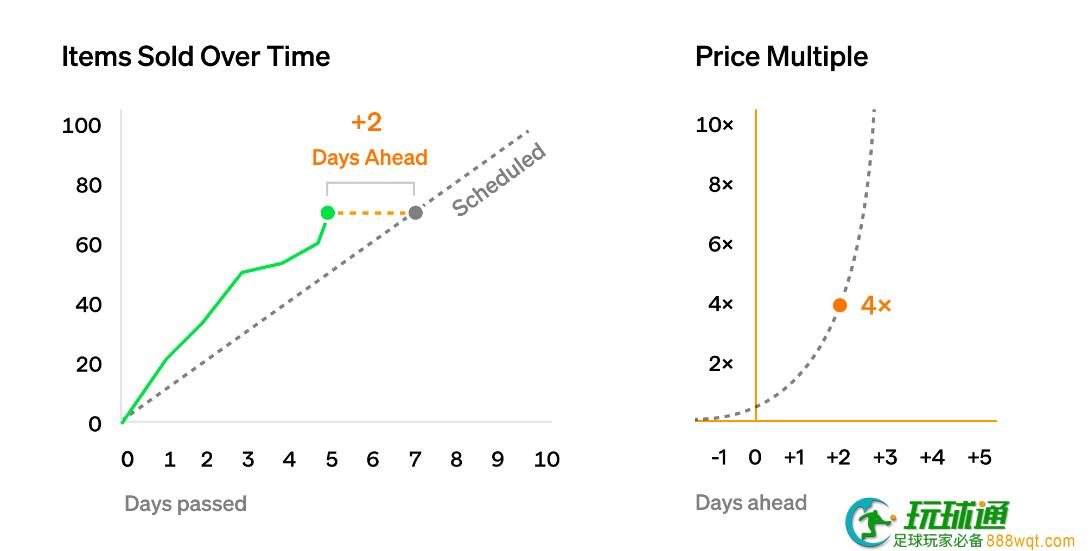
Task: Click the 10× tick on price axis
Action: coord(715,125)
